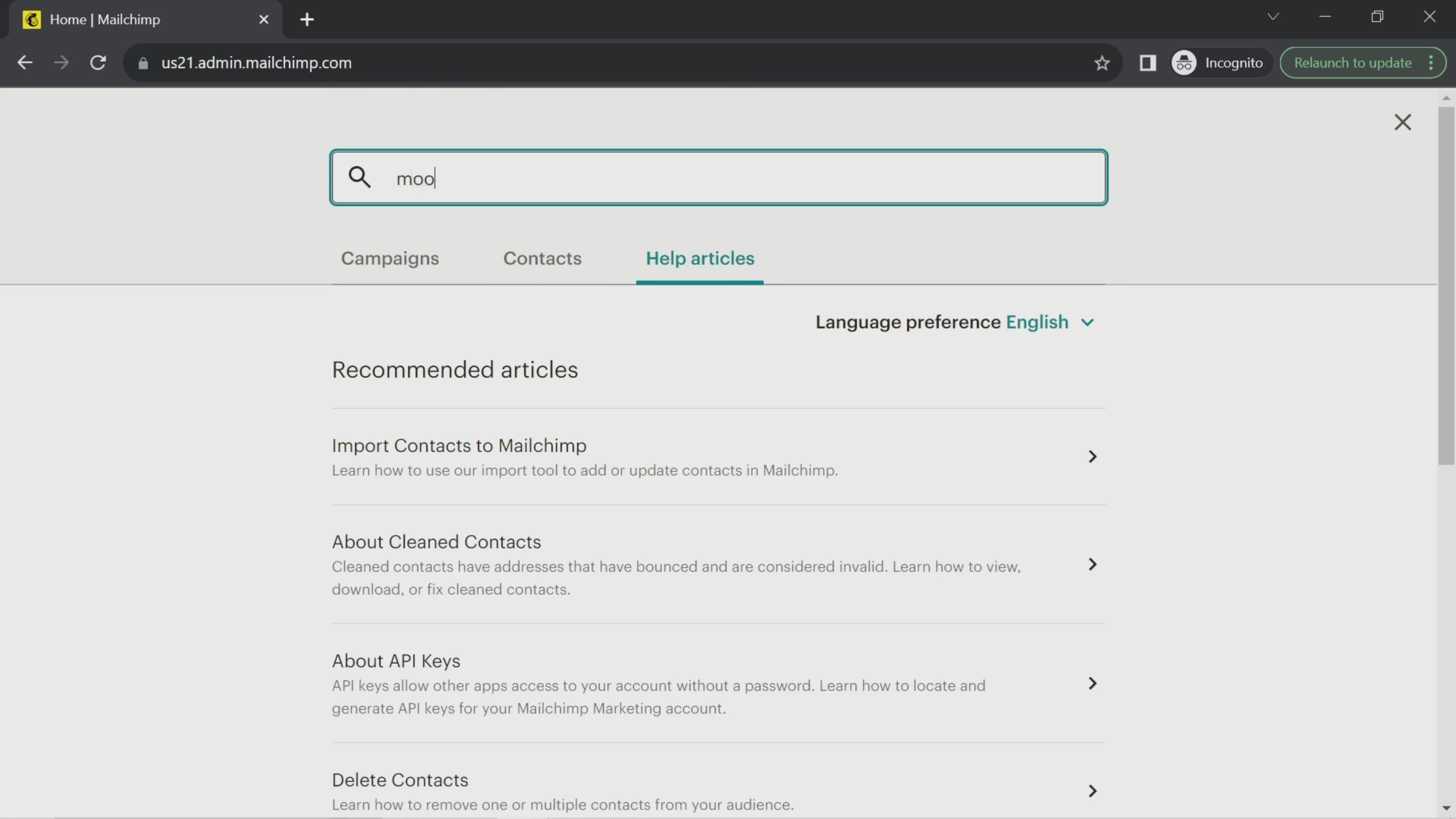Bookmark this page with the star icon
1456x819 pixels.
tap(1101, 63)
